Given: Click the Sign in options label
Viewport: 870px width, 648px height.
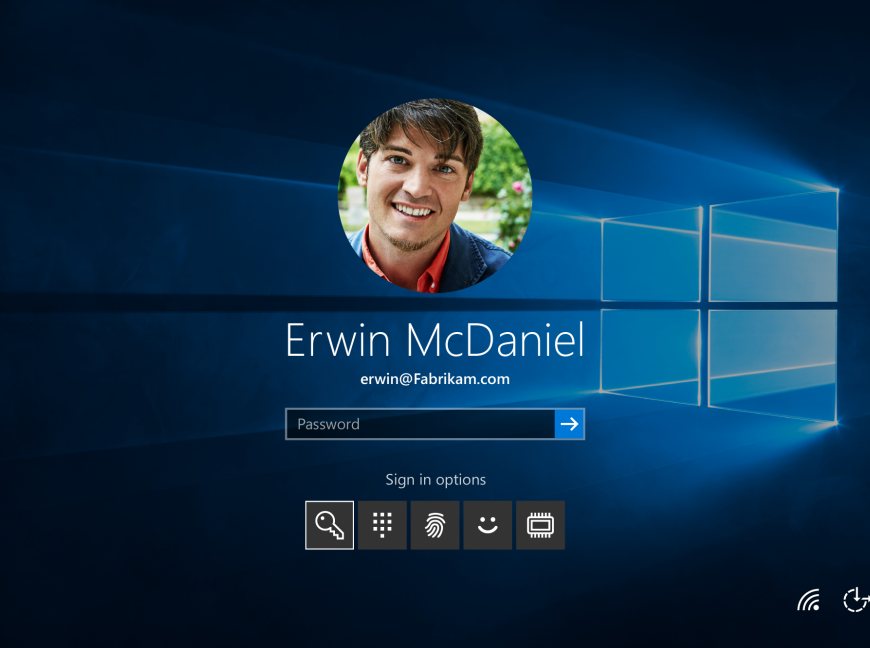Looking at the screenshot, I should [436, 479].
